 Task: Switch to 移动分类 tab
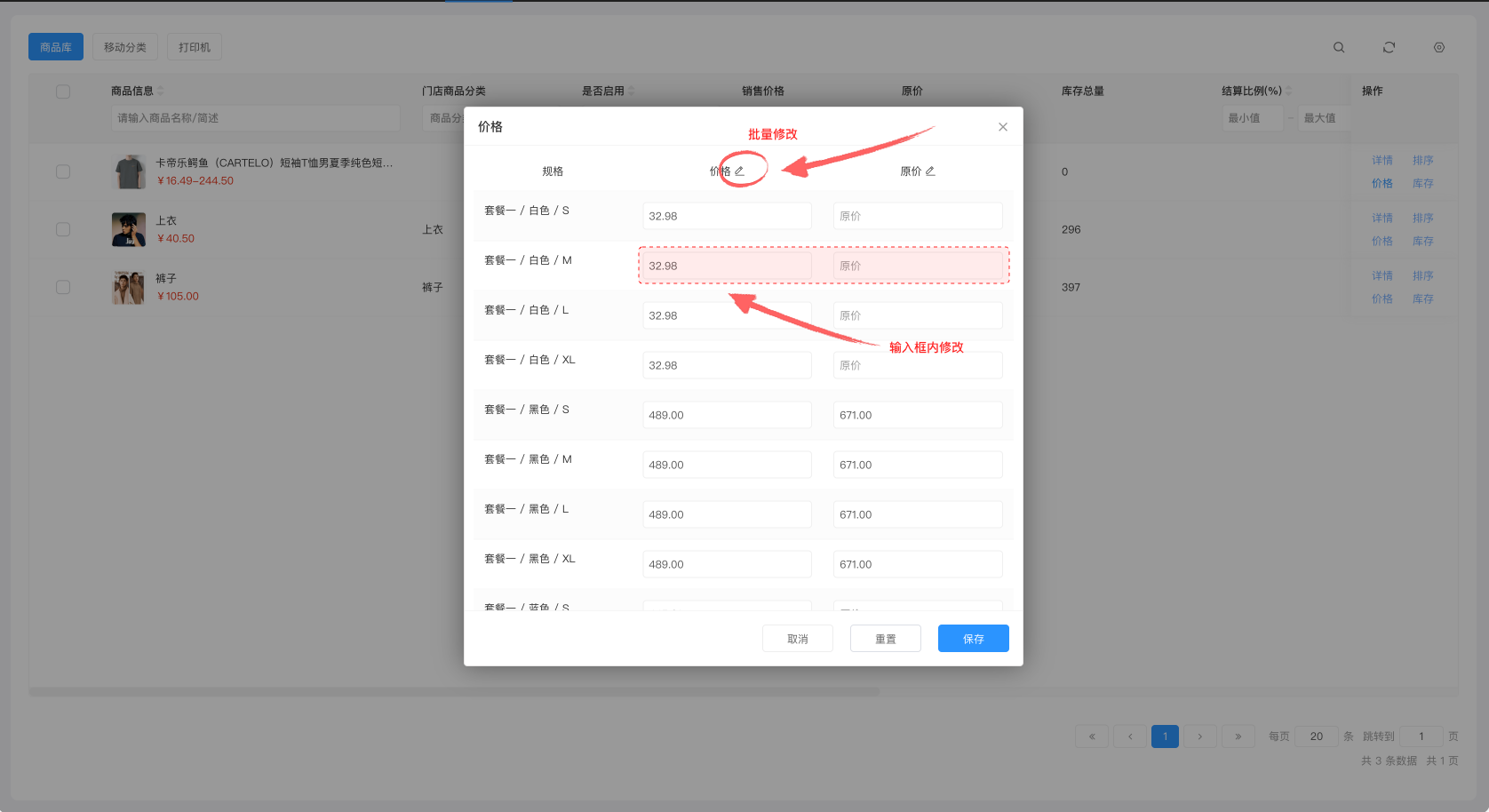click(x=125, y=47)
